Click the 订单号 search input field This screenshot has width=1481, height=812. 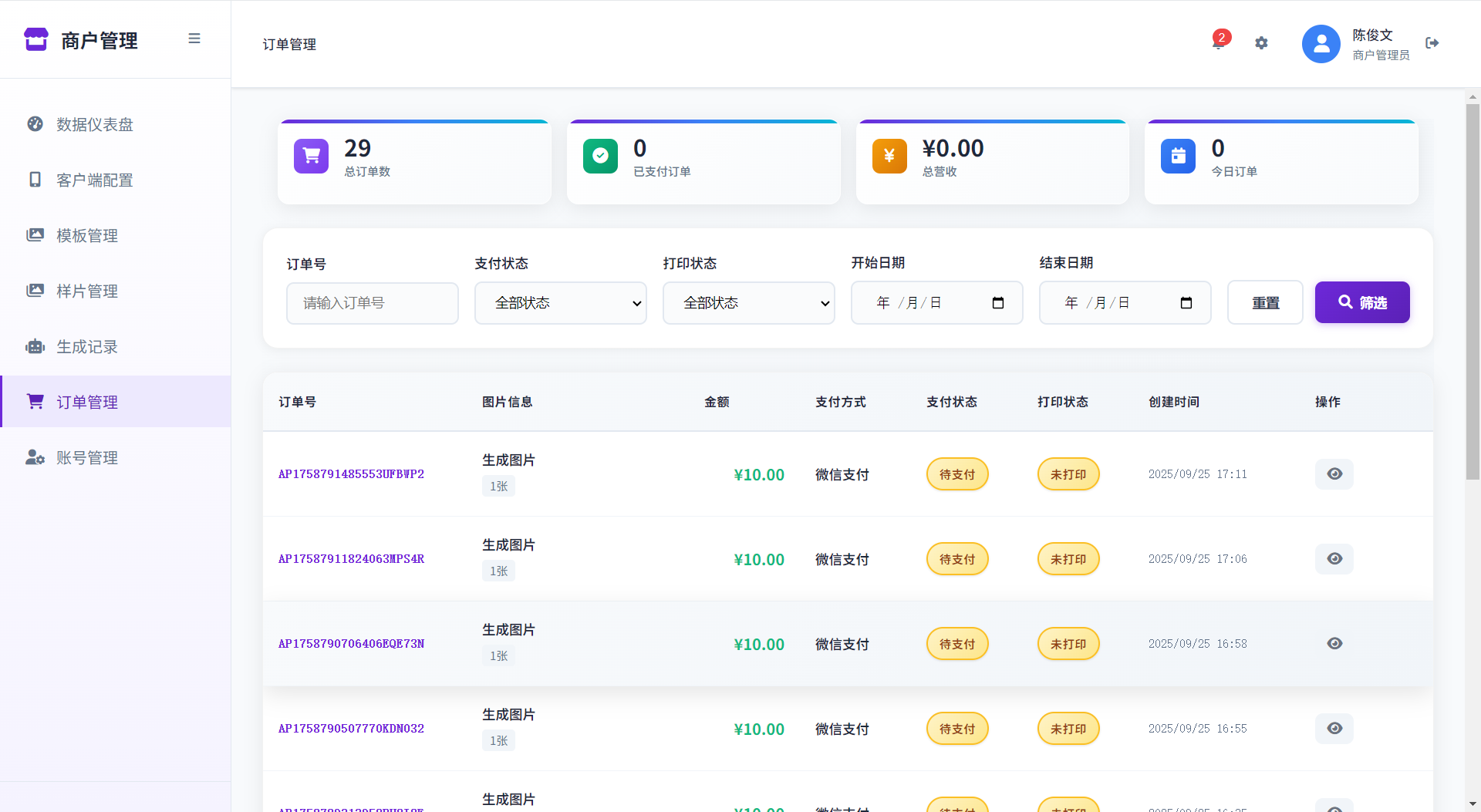click(373, 303)
